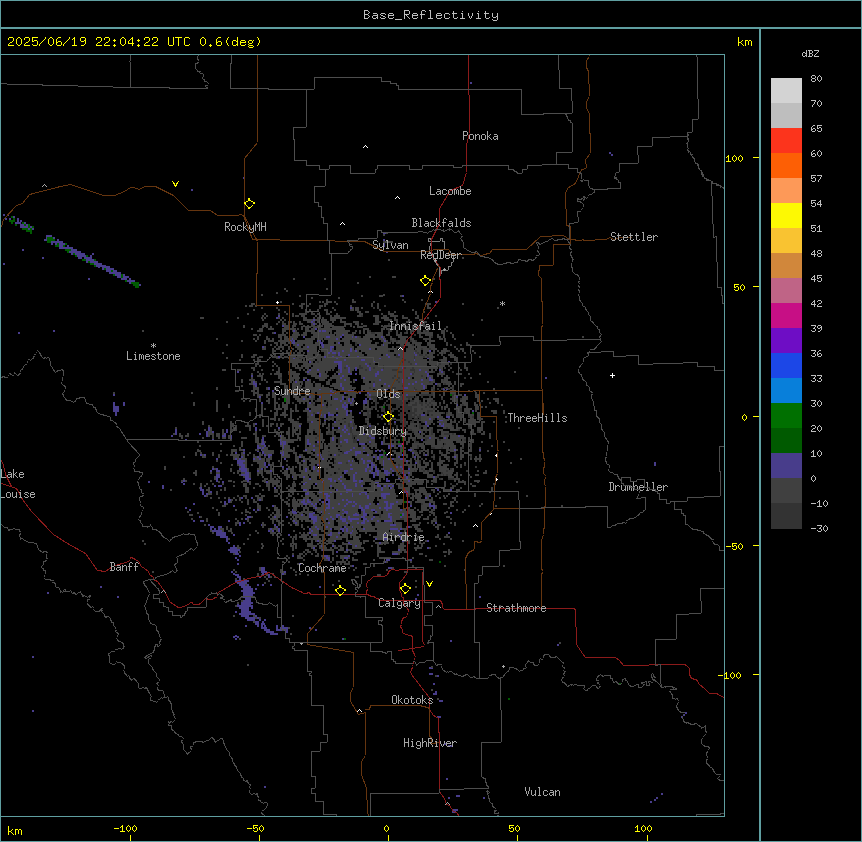Click the Lake Louise label
Image resolution: width=862 pixels, height=842 pixels.
click(x=18, y=484)
